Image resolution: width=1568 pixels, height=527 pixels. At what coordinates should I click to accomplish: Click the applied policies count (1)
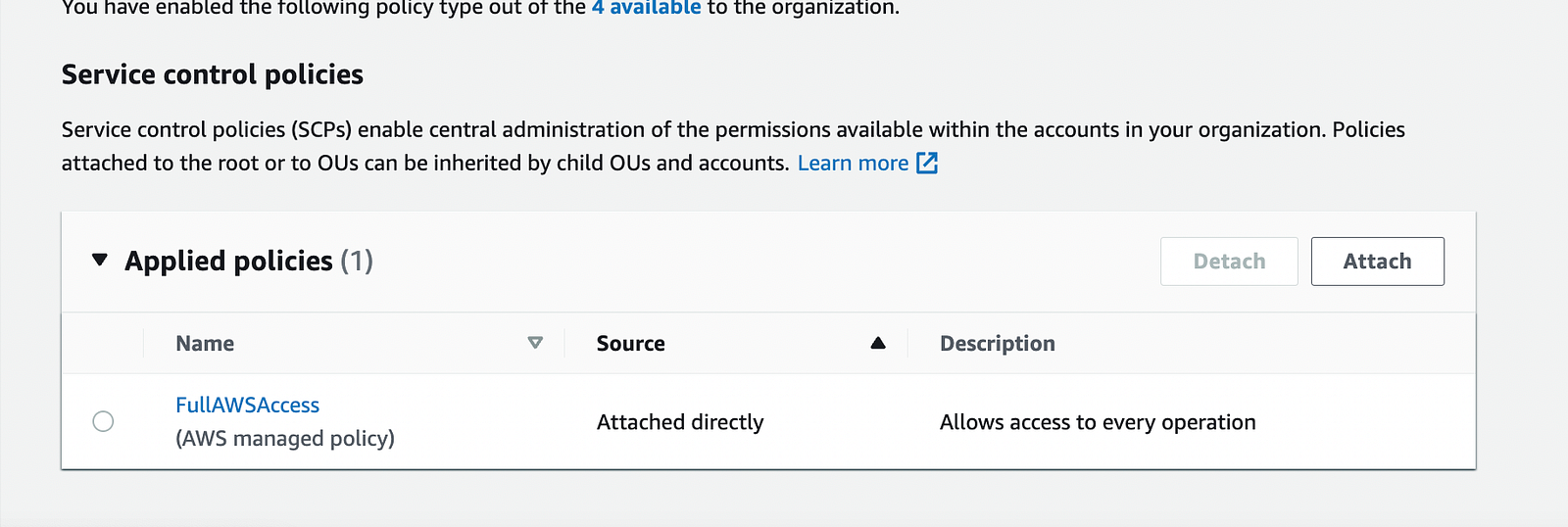pyautogui.click(x=357, y=261)
